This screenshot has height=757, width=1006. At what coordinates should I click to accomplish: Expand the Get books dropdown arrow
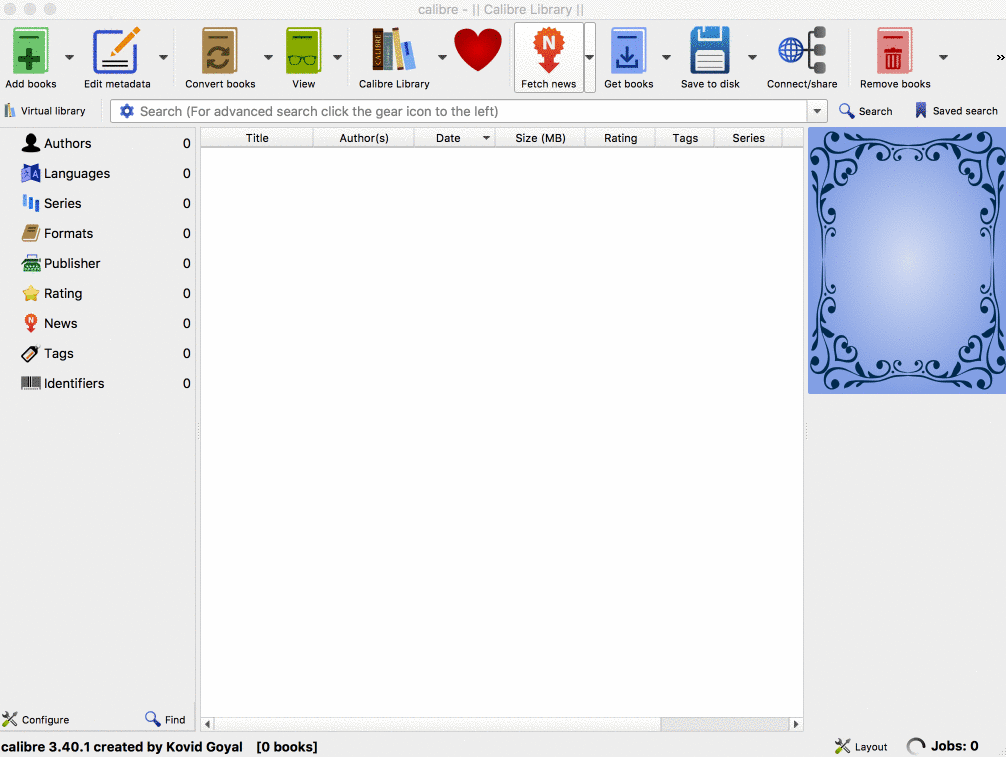(667, 57)
